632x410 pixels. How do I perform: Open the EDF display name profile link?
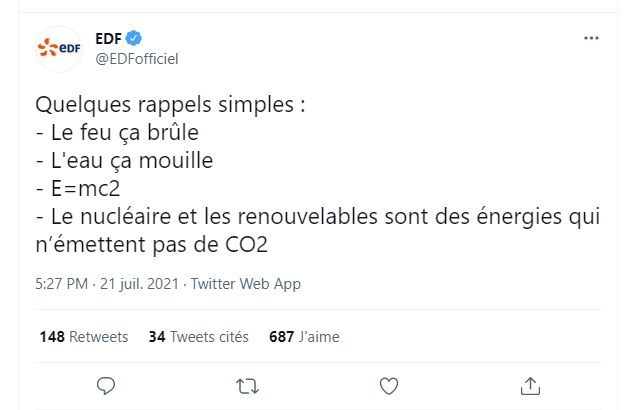point(107,38)
